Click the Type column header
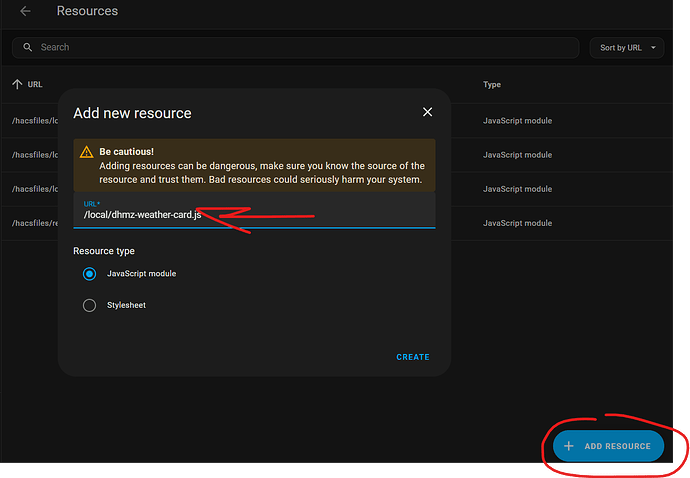The height and width of the screenshot is (478, 690). tap(492, 85)
